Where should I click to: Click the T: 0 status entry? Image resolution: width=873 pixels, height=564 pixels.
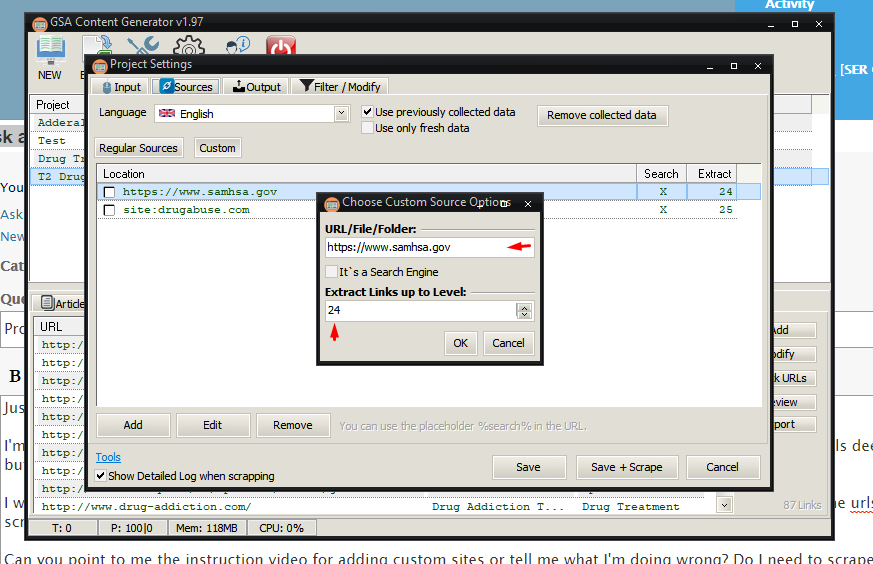coord(62,528)
